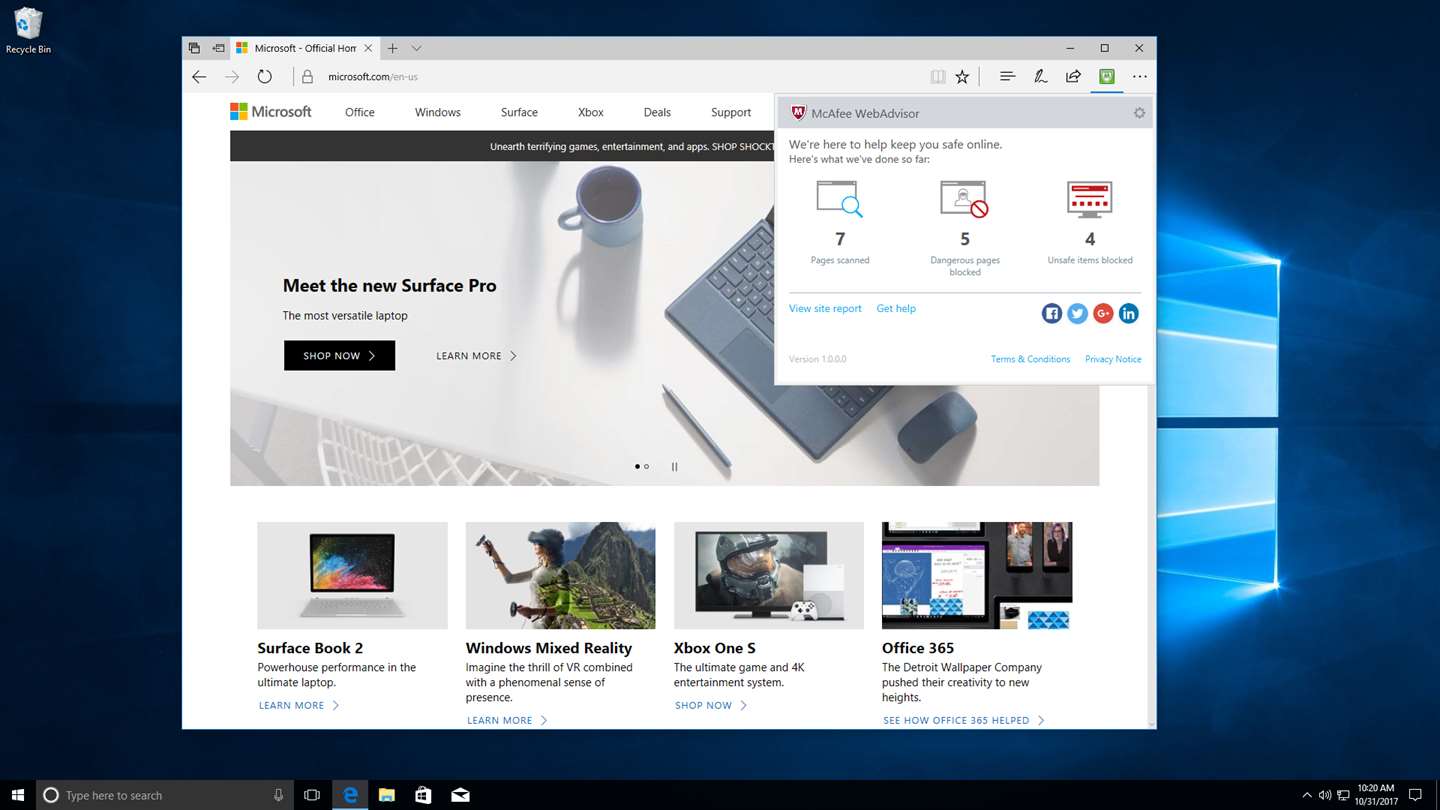Open the Windows menu item

tap(438, 113)
